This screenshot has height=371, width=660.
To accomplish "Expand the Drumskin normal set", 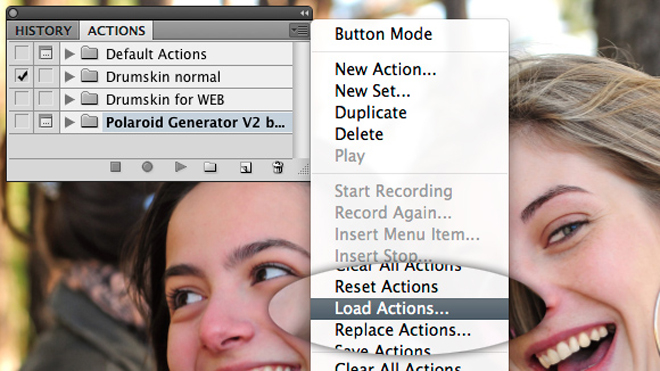I will [x=69, y=76].
